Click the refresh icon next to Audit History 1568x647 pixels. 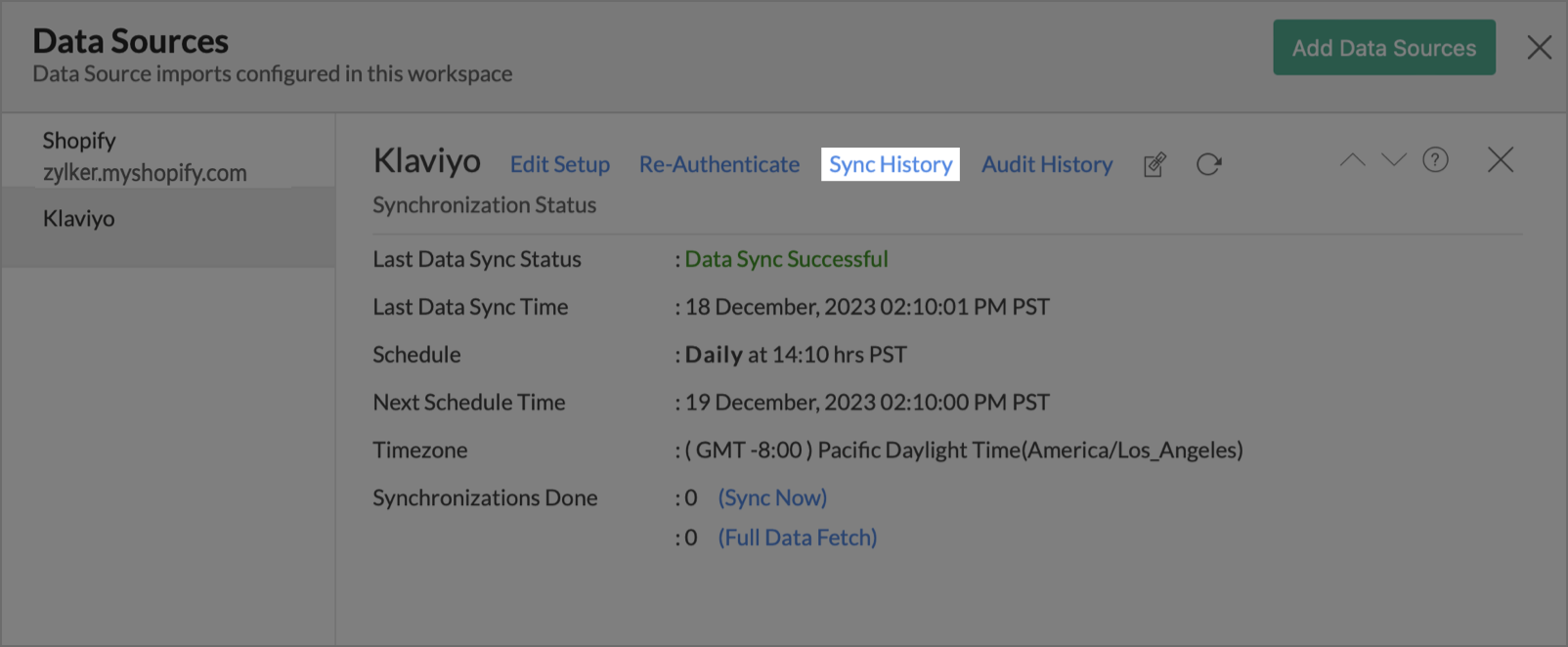pyautogui.click(x=1209, y=164)
